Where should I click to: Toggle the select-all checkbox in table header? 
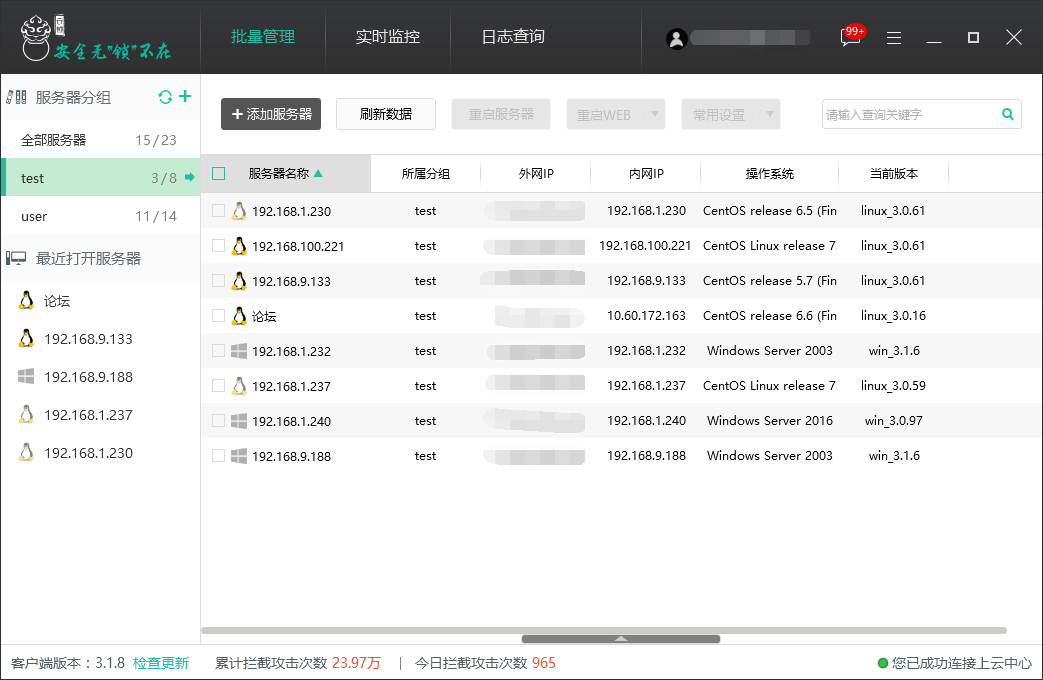[219, 173]
